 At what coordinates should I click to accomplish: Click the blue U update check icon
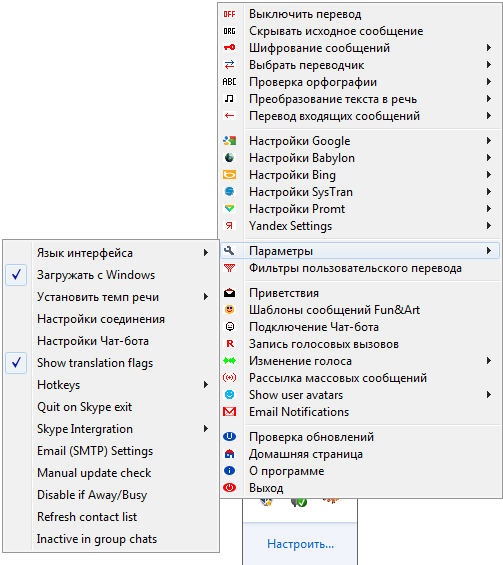230,436
